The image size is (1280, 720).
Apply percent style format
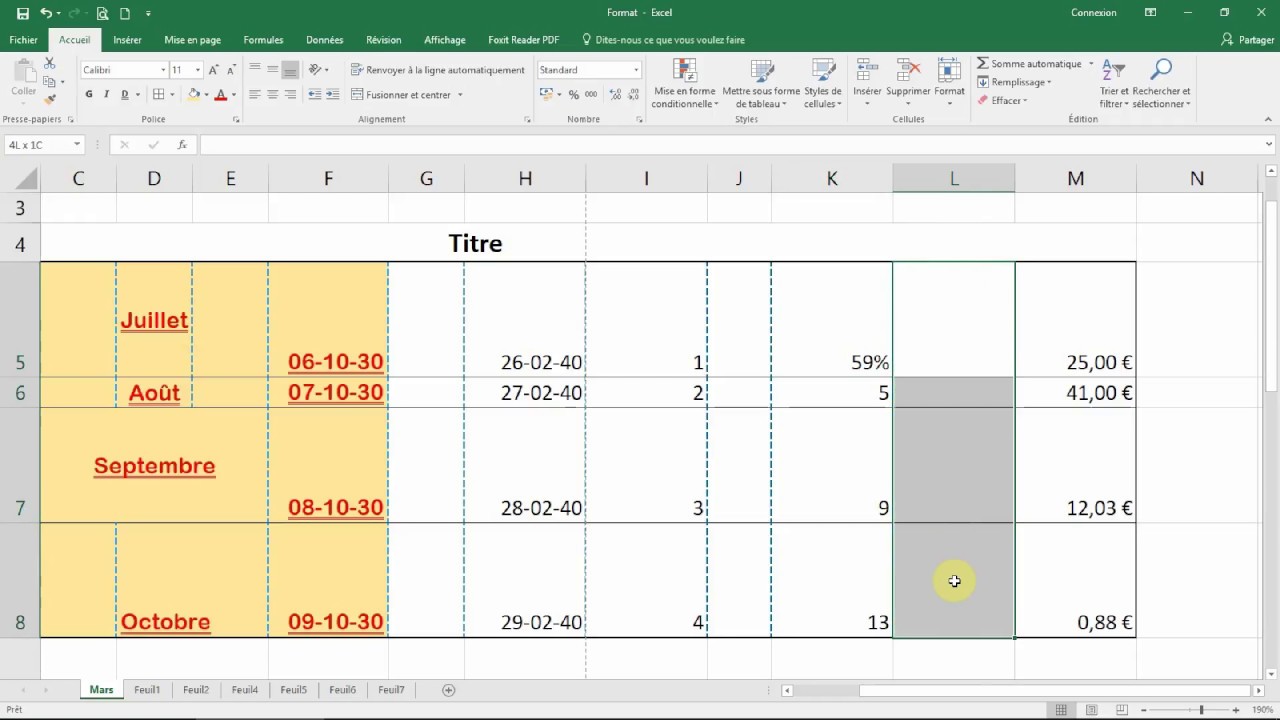(x=574, y=95)
